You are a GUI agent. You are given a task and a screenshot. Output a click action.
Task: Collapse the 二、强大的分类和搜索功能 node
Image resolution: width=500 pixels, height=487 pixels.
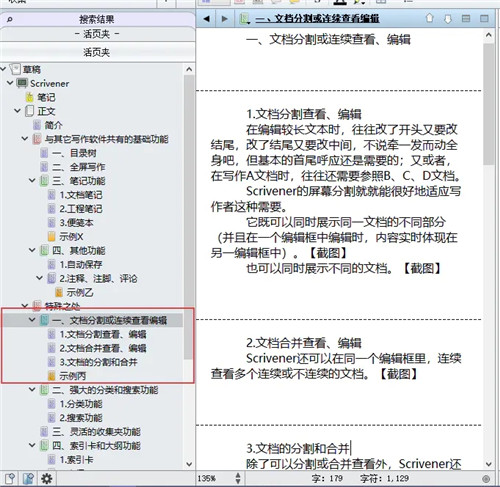[32, 389]
